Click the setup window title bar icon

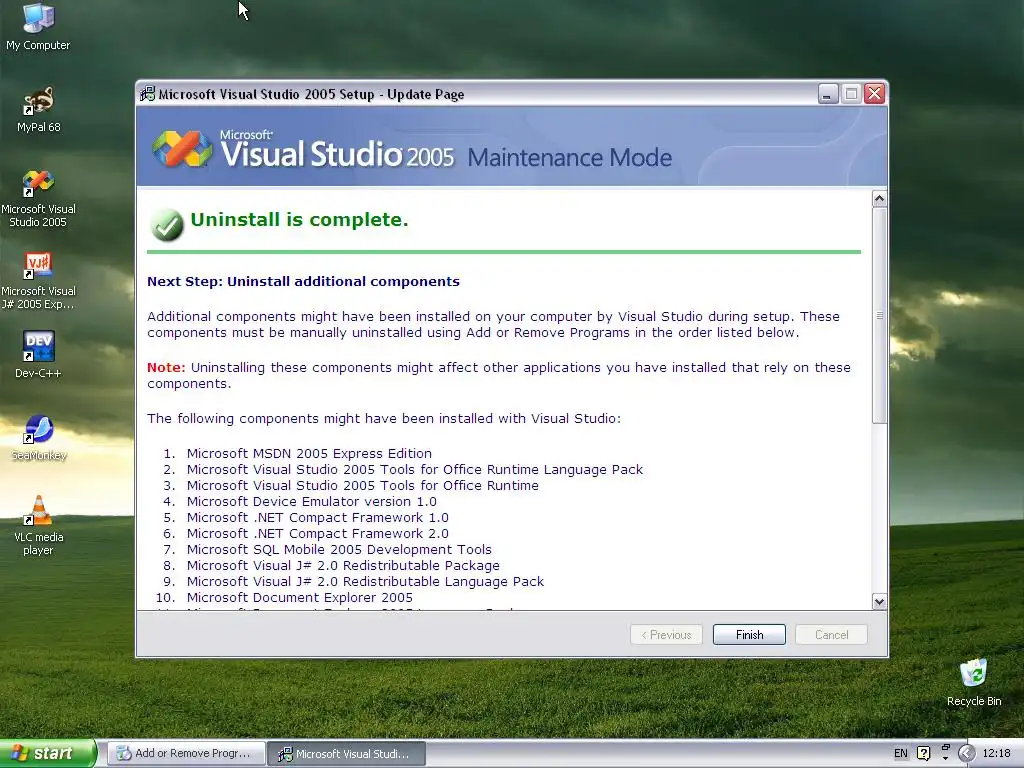[148, 94]
